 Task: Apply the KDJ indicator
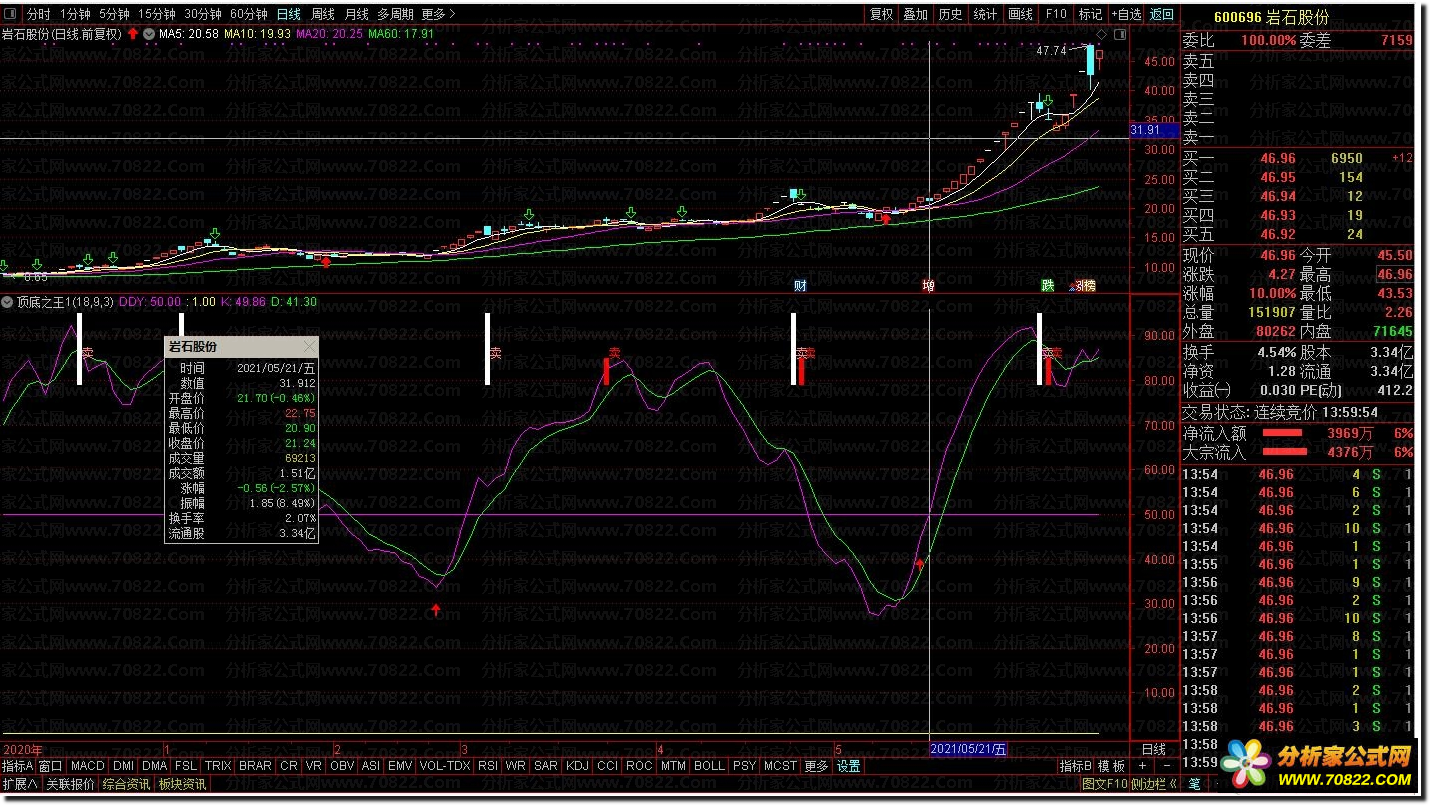click(577, 766)
